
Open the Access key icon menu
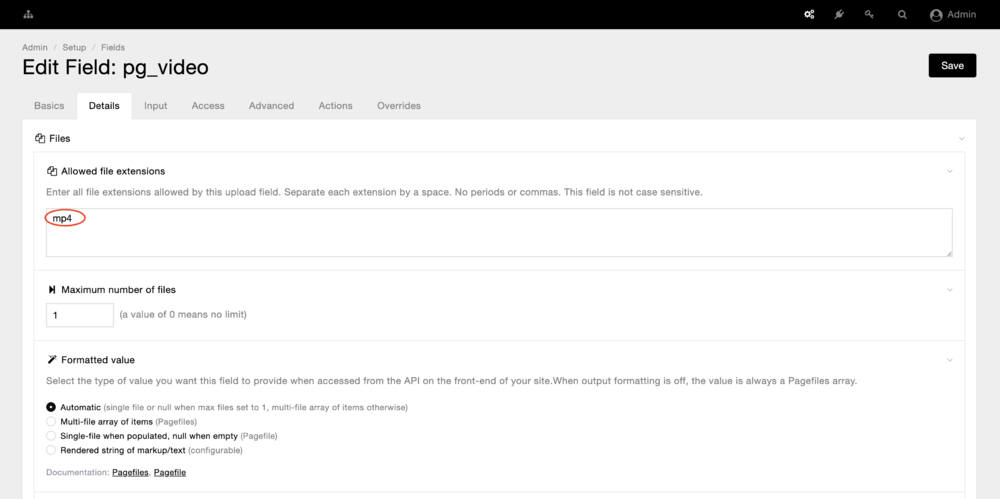[x=870, y=15]
